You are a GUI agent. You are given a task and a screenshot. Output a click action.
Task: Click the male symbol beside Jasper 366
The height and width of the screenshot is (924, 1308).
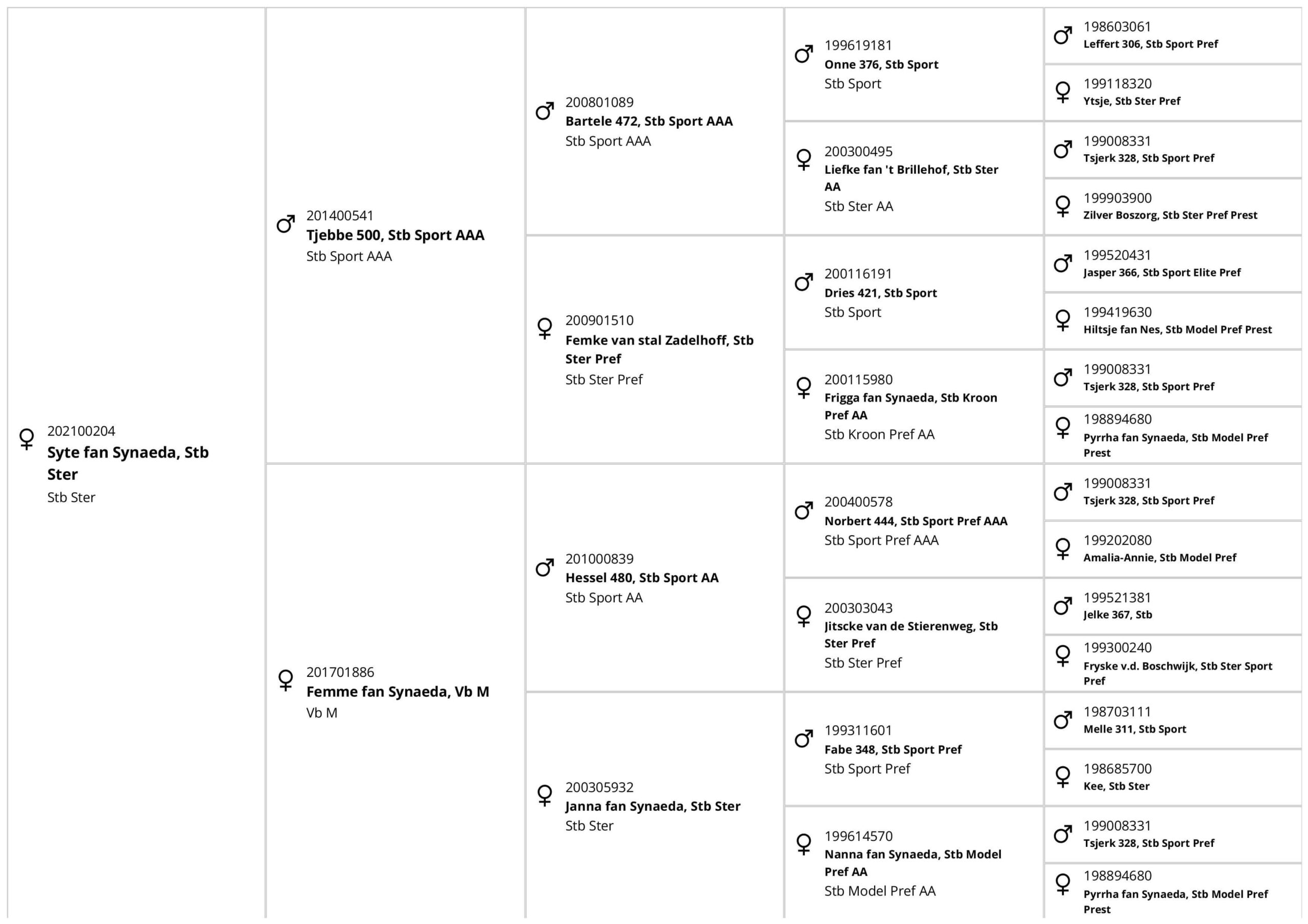1062,263
